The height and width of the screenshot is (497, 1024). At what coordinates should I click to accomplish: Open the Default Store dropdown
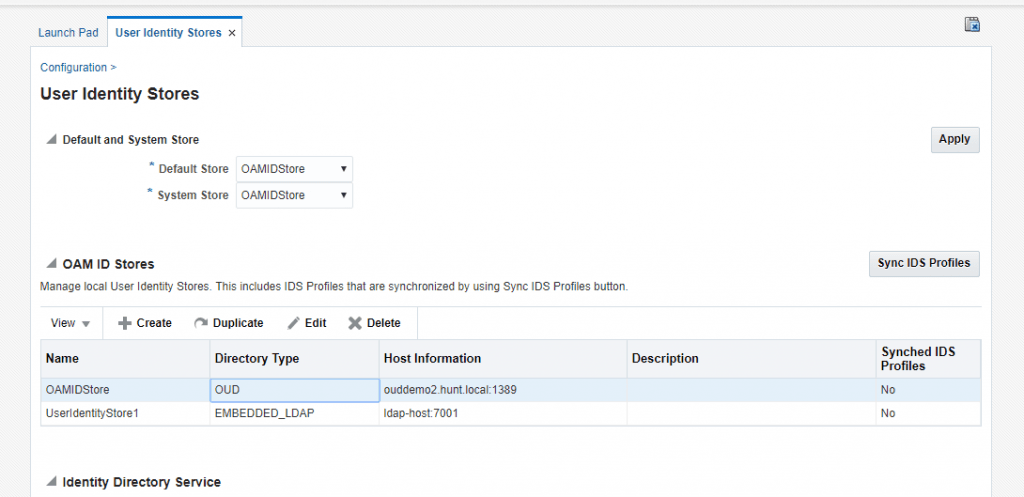(x=294, y=169)
